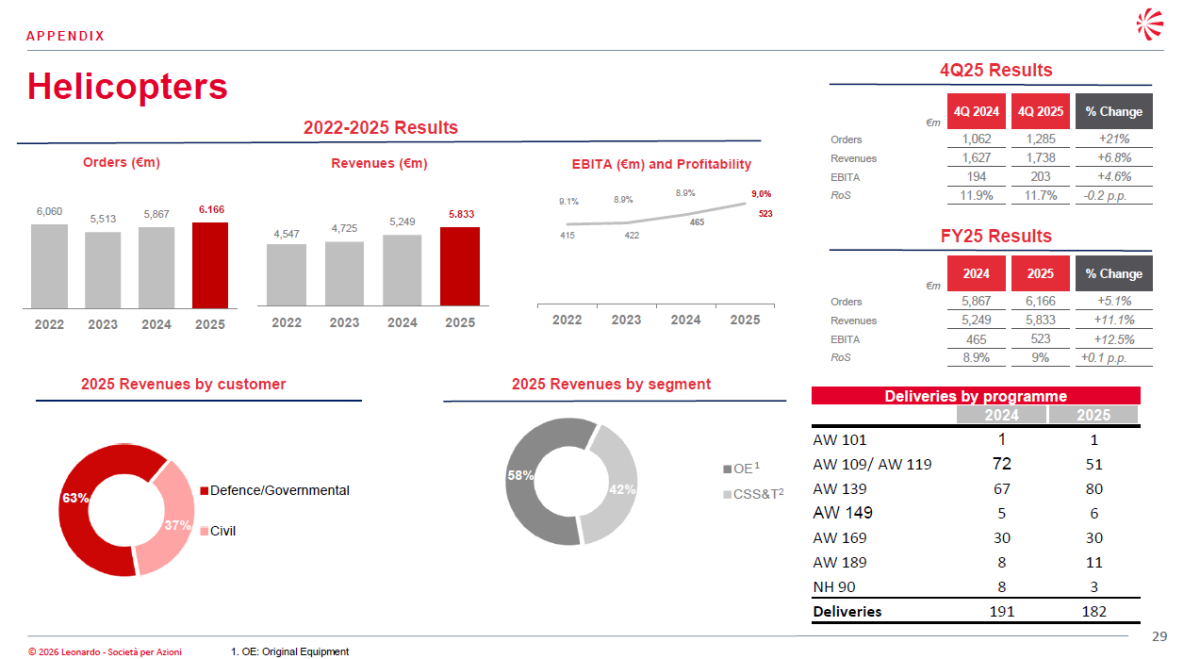Screen dimensions: 1200x659
Task: Select the red 2025 Orders bar
Action: pos(210,264)
